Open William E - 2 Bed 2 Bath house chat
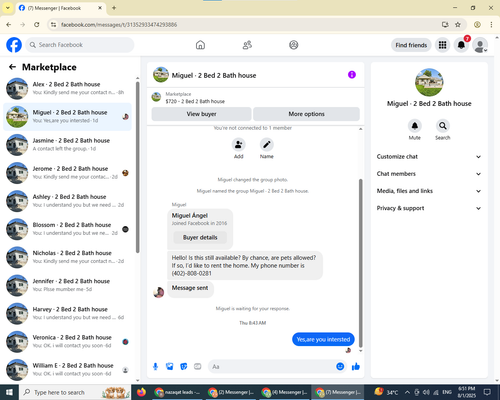The height and width of the screenshot is (400, 500). (x=67, y=370)
